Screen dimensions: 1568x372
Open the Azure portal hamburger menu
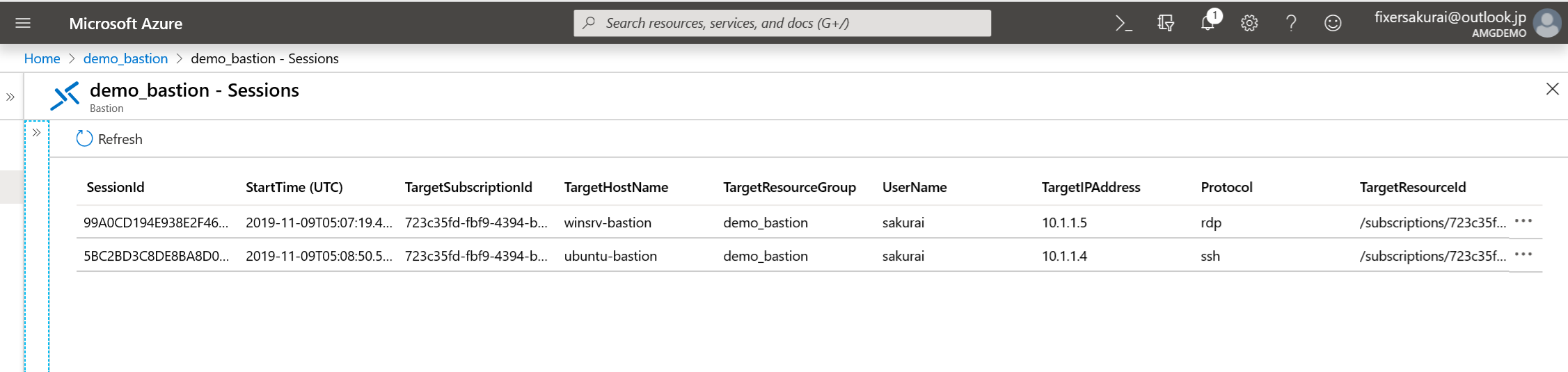click(23, 23)
